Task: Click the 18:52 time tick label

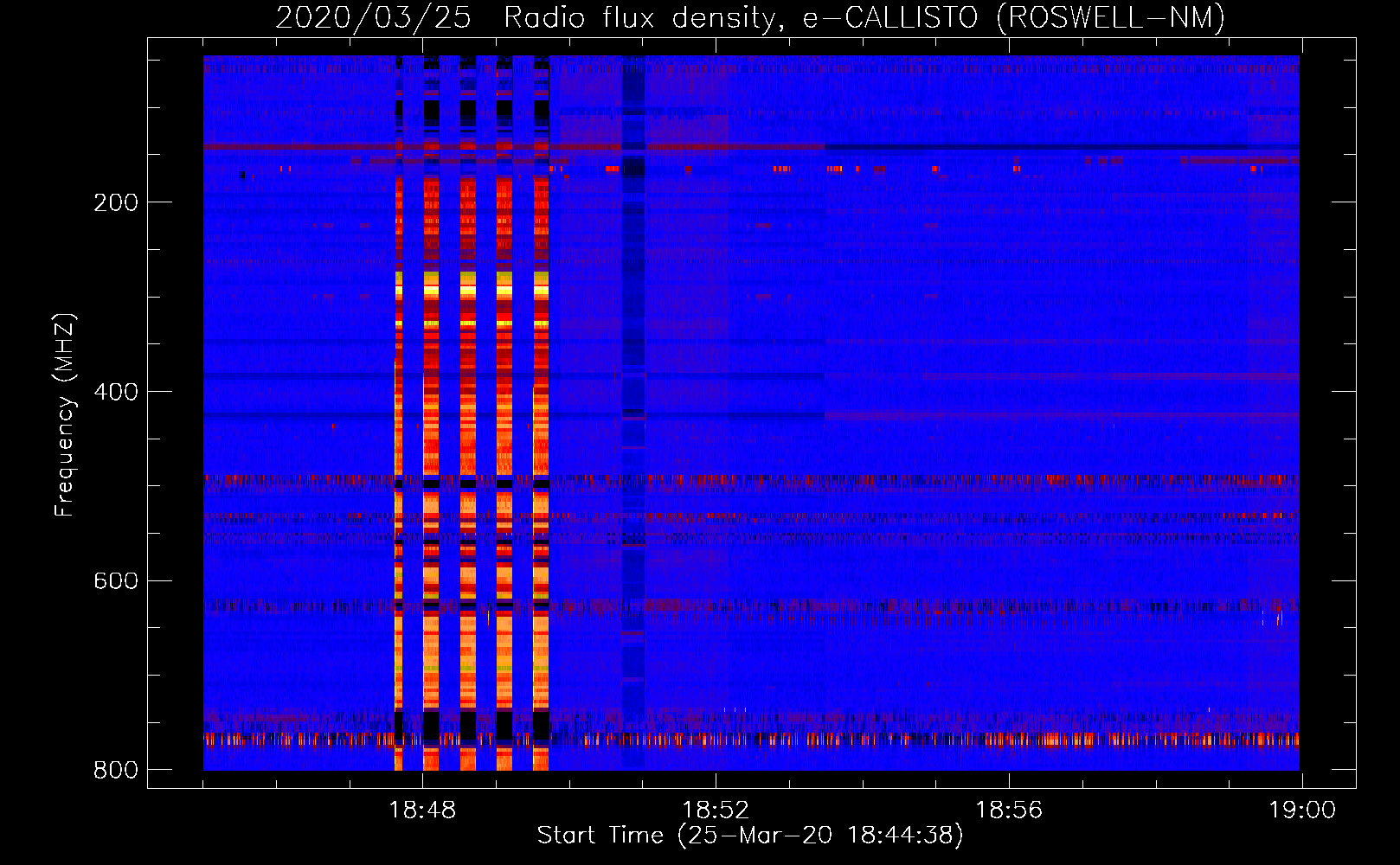Action: coord(716,811)
